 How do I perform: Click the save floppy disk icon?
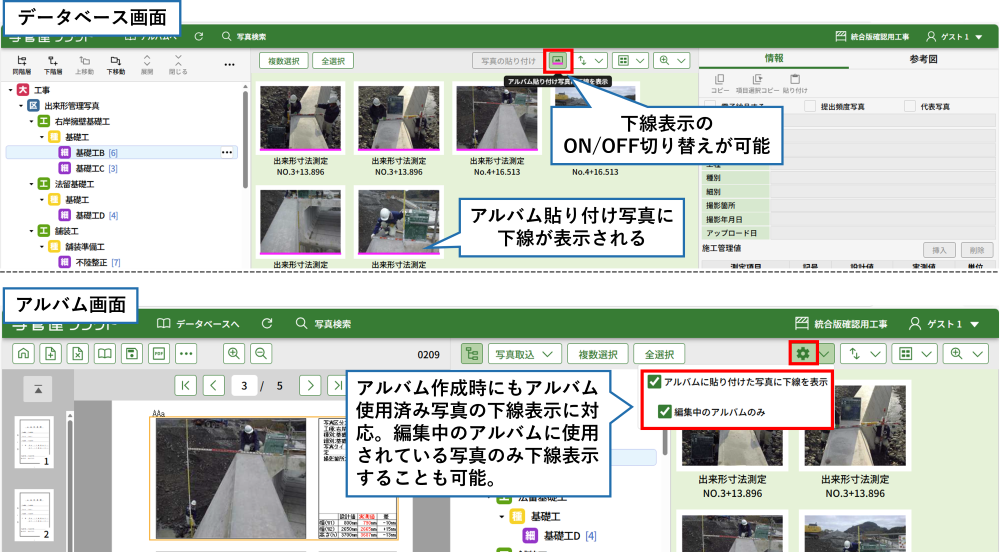(x=131, y=353)
